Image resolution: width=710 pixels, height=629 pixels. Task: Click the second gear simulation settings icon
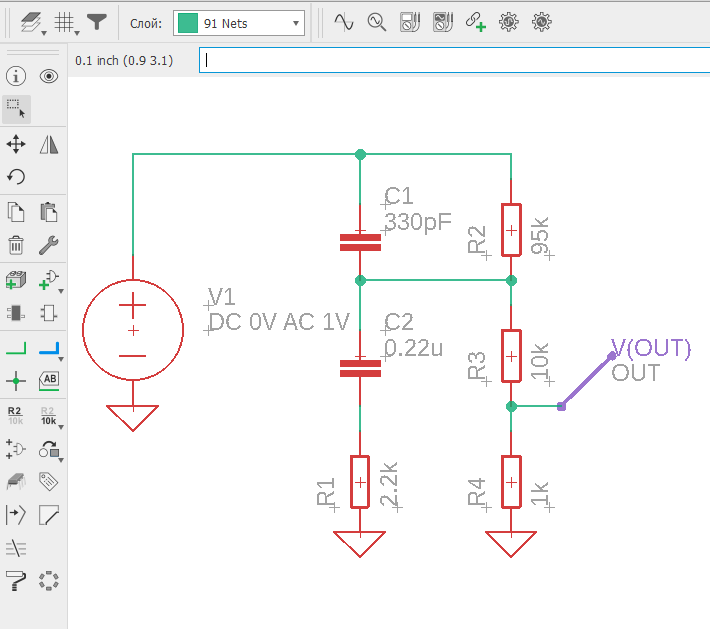point(542,22)
